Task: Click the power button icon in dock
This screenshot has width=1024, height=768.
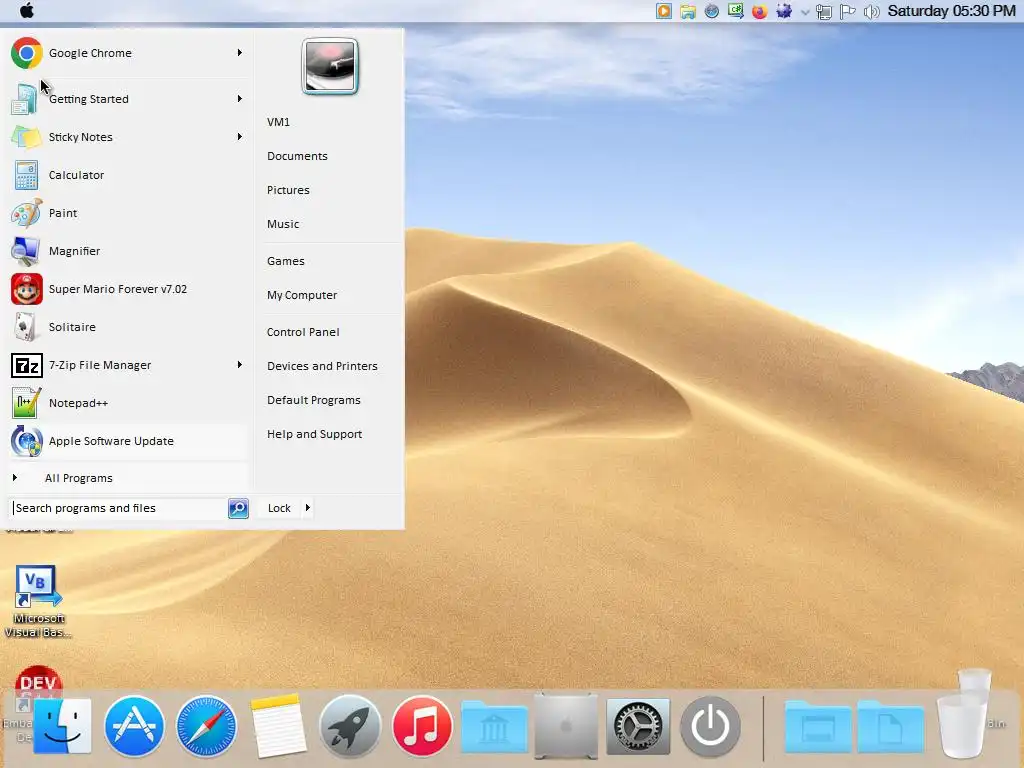Action: (x=711, y=726)
